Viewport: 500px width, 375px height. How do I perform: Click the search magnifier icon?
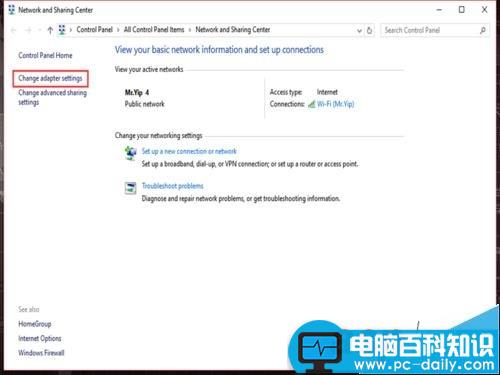coord(482,30)
